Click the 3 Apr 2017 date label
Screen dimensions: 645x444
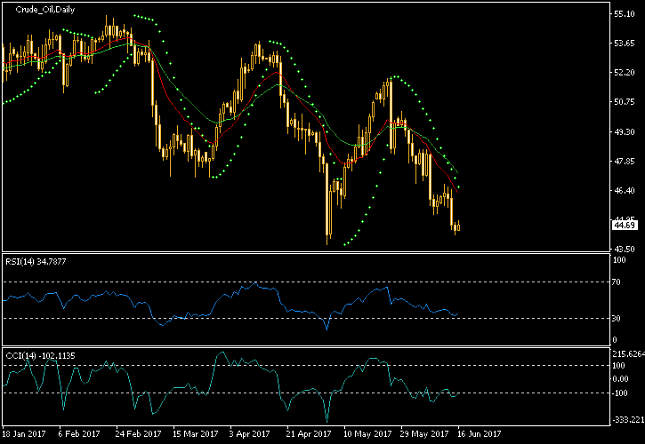coord(249,434)
